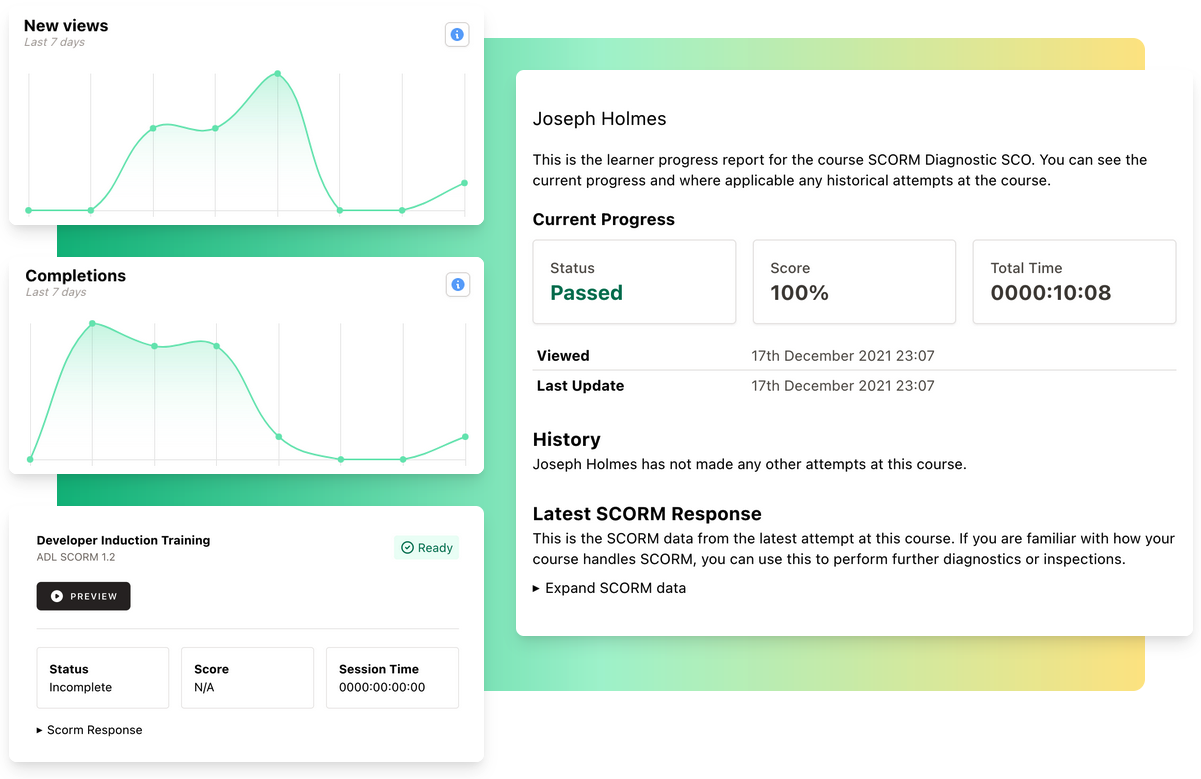1201x779 pixels.
Task: Open the Developer Induction Training title
Action: pos(123,540)
